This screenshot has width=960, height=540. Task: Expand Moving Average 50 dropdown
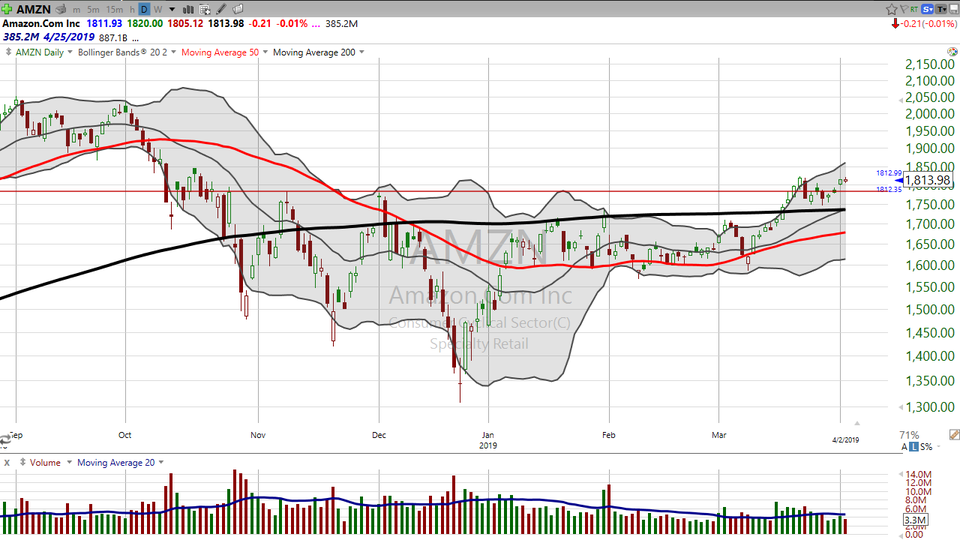coord(265,52)
